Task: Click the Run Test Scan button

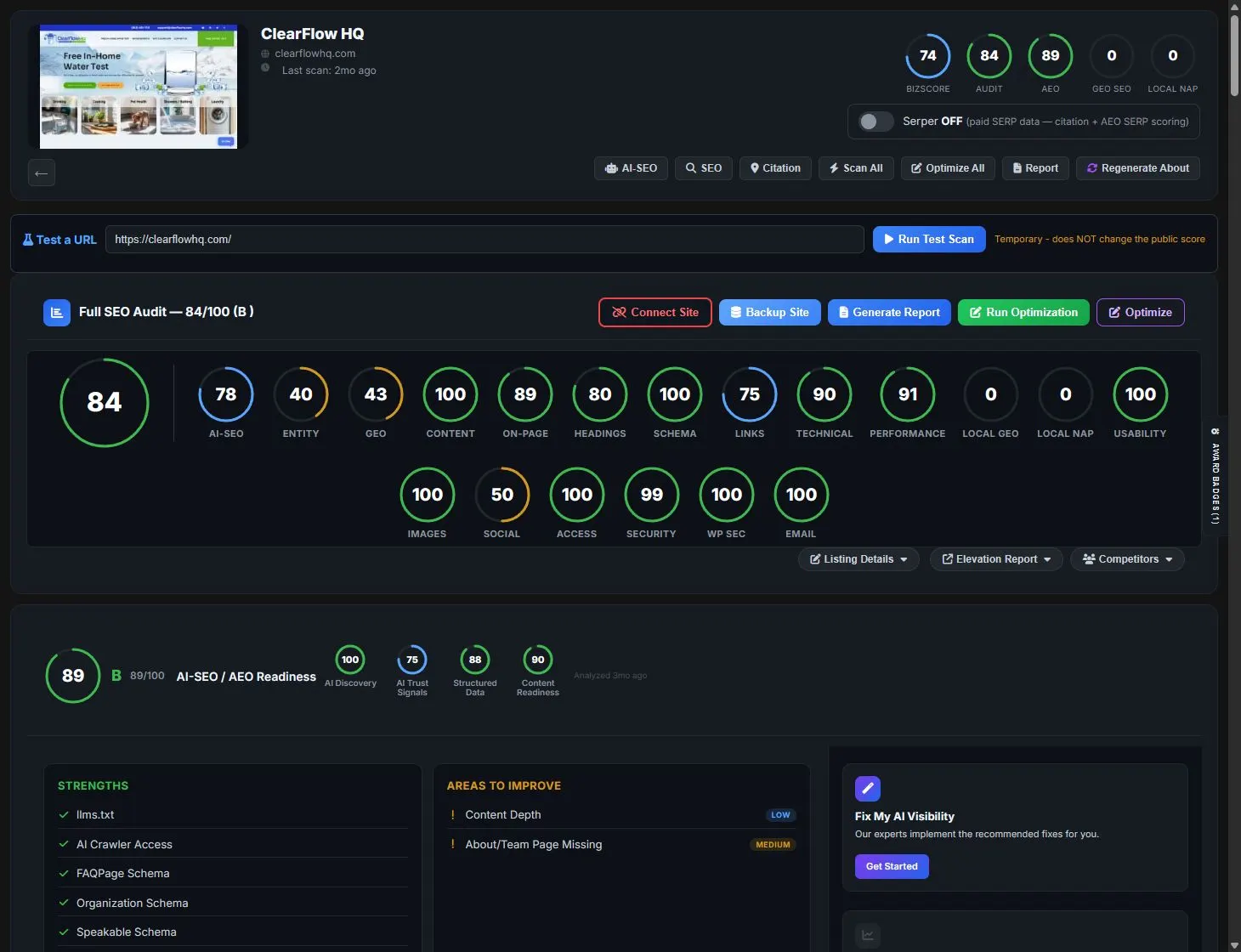Action: point(929,240)
